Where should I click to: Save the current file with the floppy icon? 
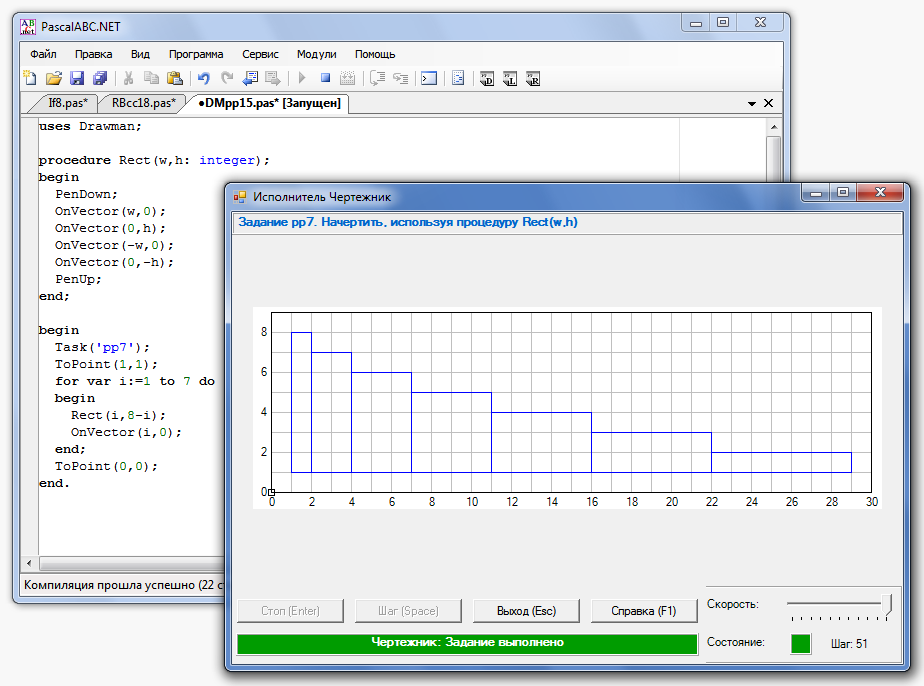point(77,78)
